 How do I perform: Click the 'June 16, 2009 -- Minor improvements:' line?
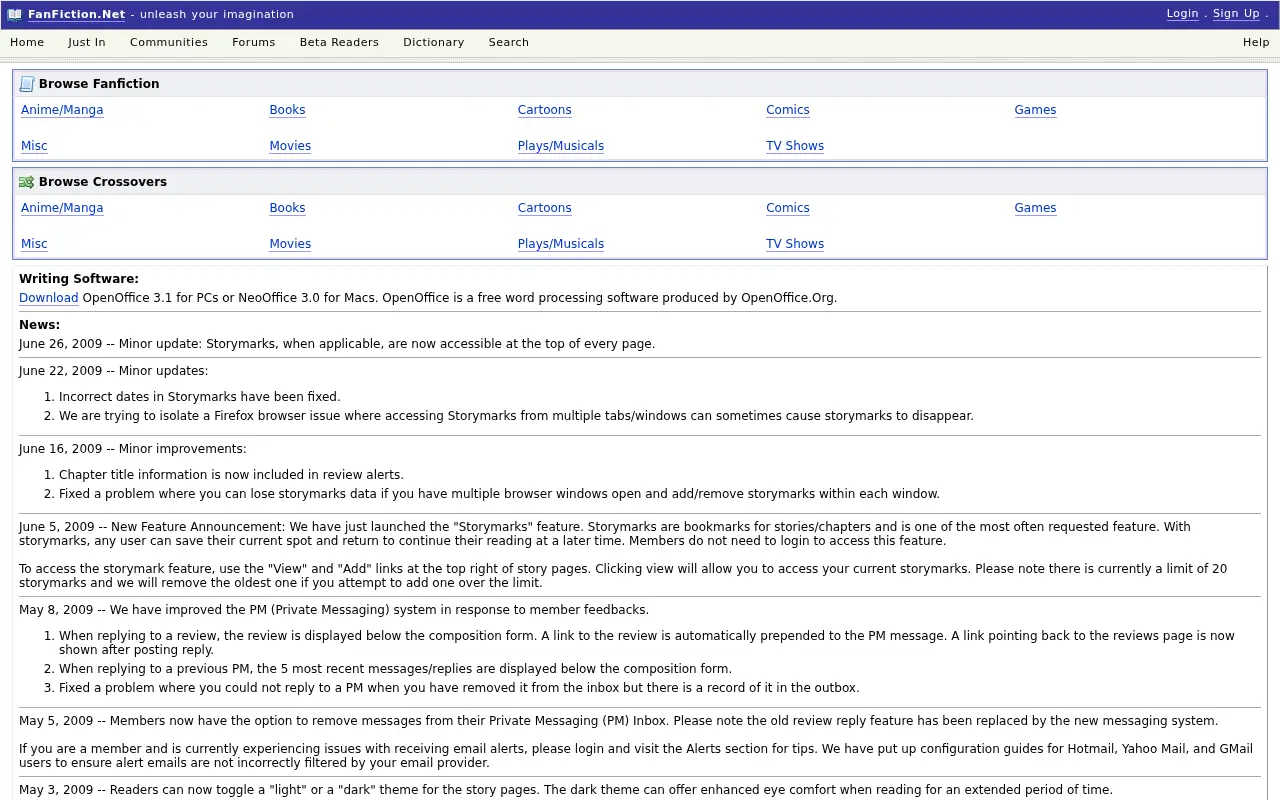(133, 449)
